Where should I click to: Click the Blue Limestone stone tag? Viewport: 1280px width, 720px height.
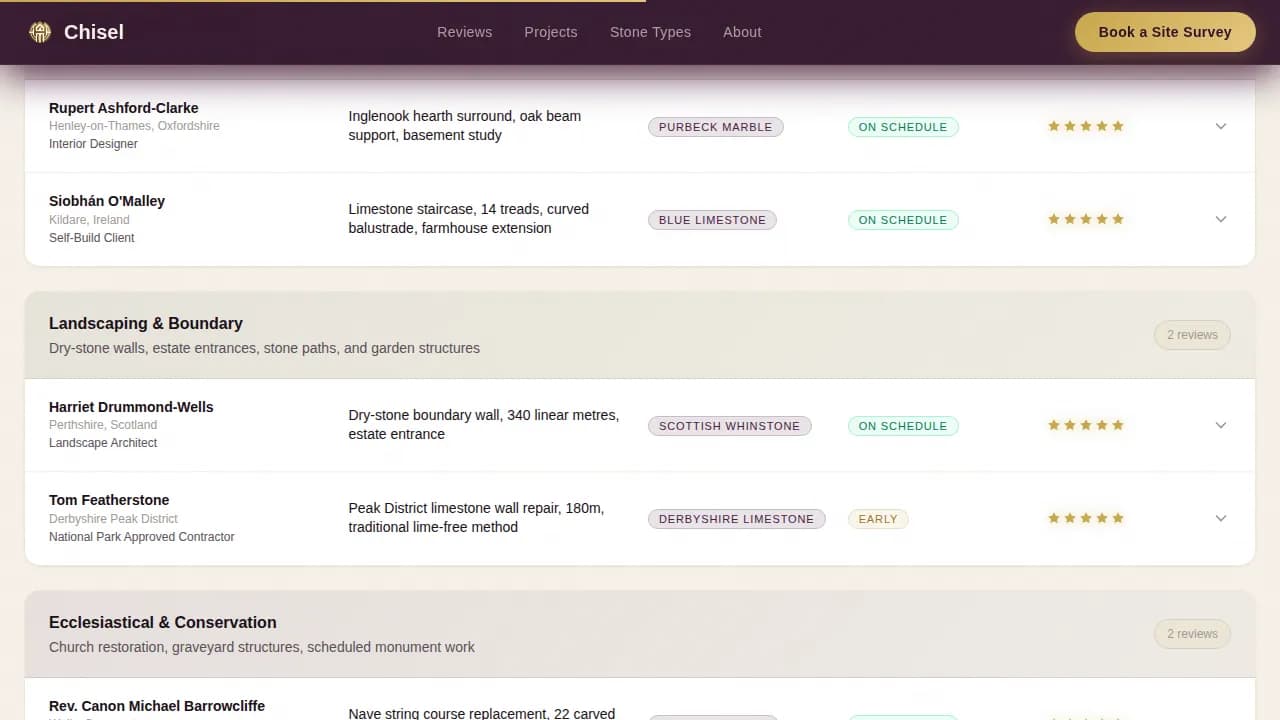coord(712,220)
